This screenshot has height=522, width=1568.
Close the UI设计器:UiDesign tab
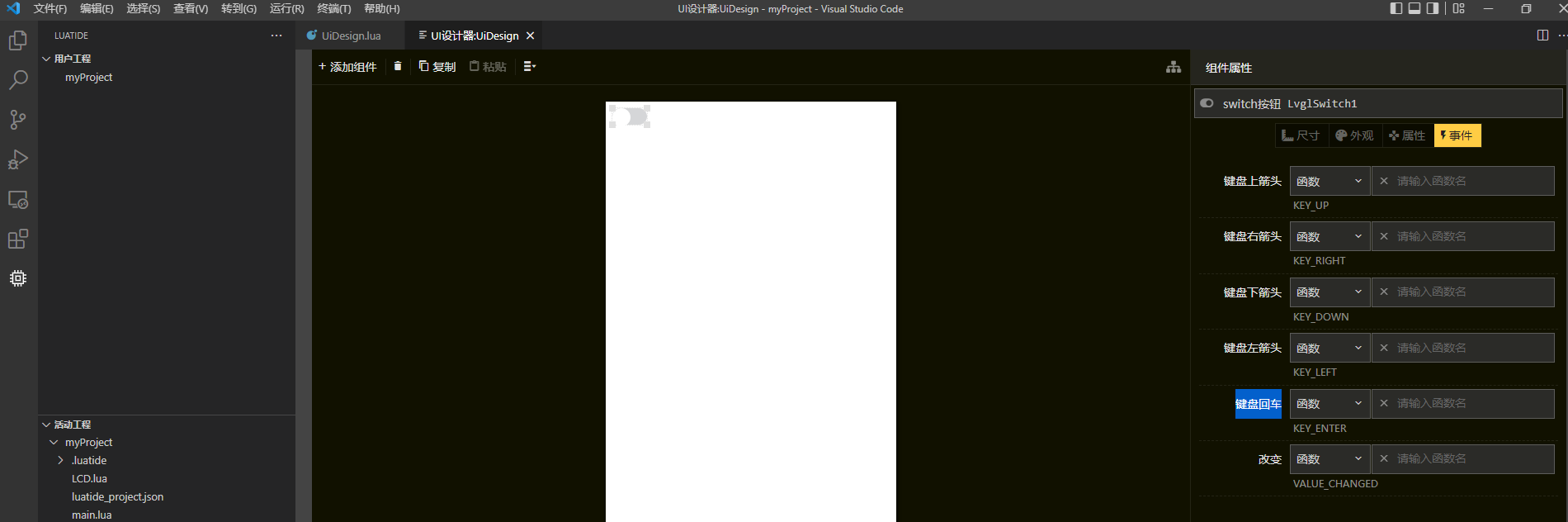(x=531, y=36)
